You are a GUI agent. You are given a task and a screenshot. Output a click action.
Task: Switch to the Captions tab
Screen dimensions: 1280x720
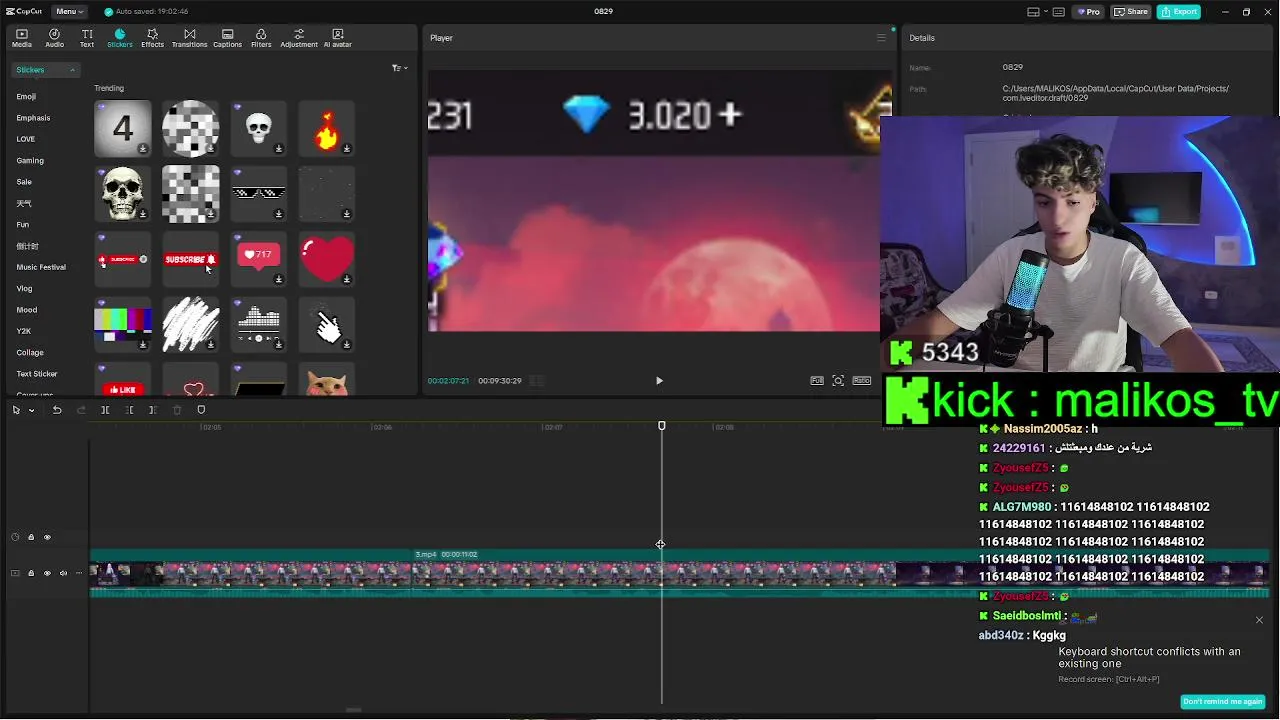point(227,38)
